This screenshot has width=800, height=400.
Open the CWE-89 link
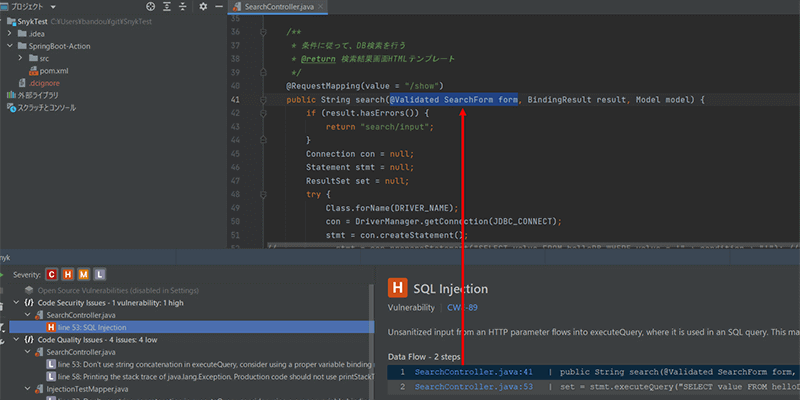coord(462,308)
